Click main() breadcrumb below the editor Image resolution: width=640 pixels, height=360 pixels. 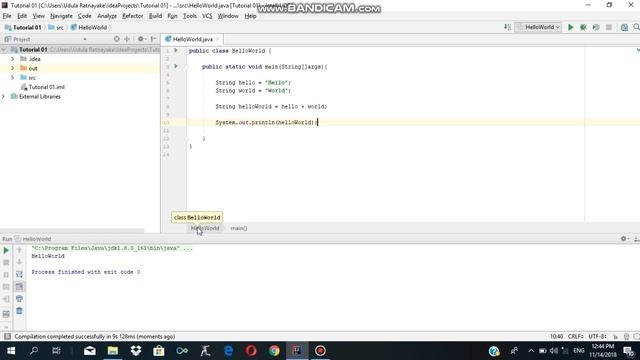238,228
